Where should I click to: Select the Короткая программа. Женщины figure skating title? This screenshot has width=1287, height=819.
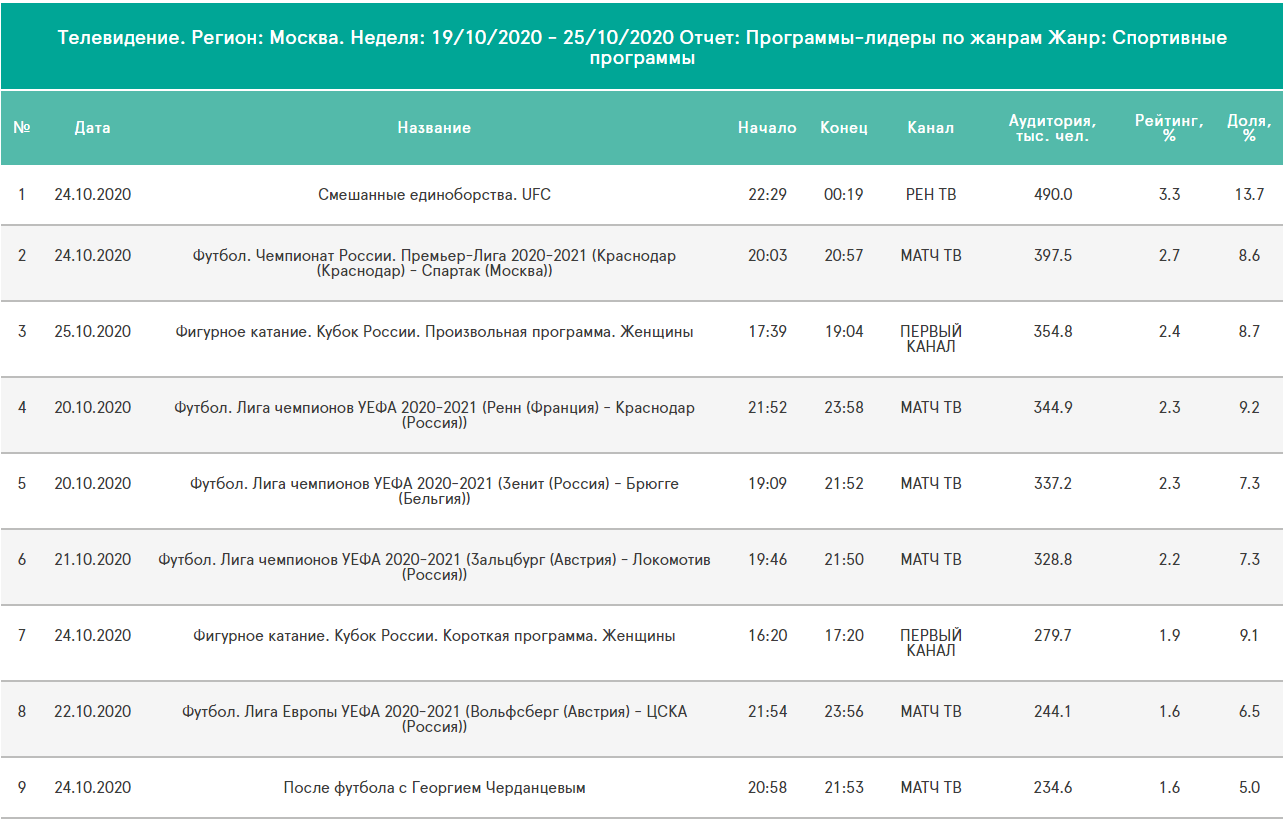434,636
